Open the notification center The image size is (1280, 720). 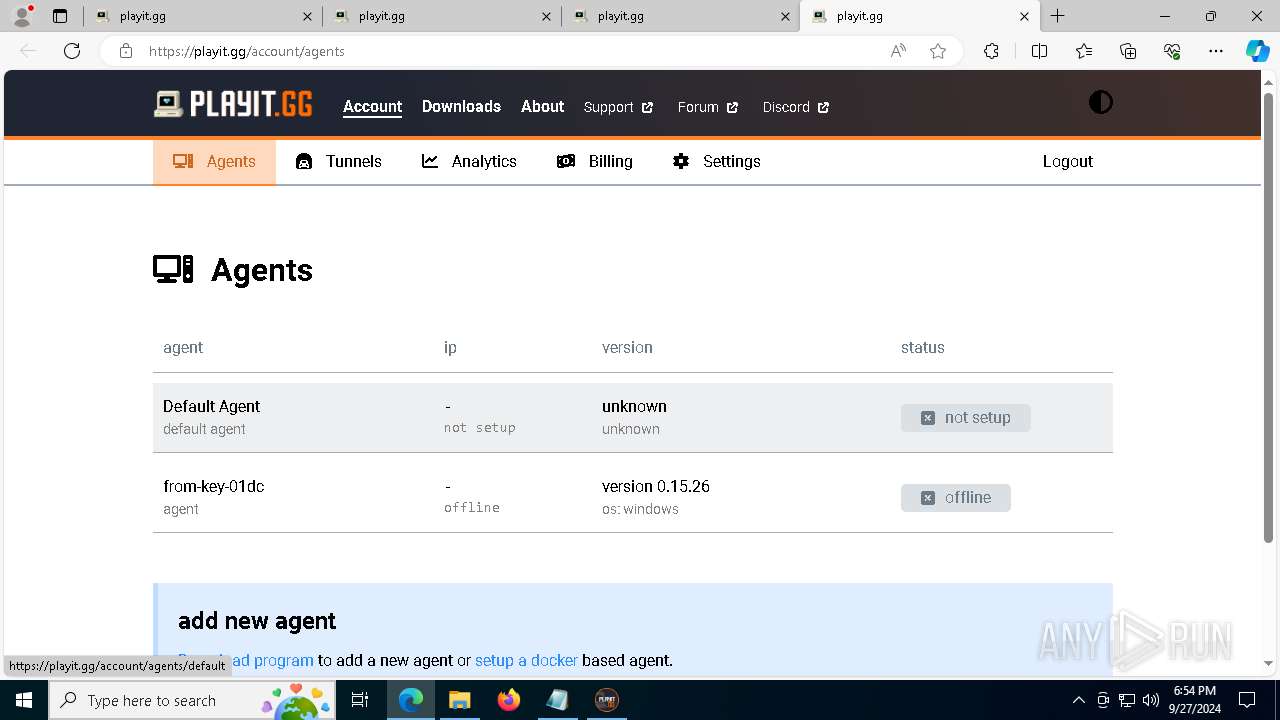[1247, 700]
